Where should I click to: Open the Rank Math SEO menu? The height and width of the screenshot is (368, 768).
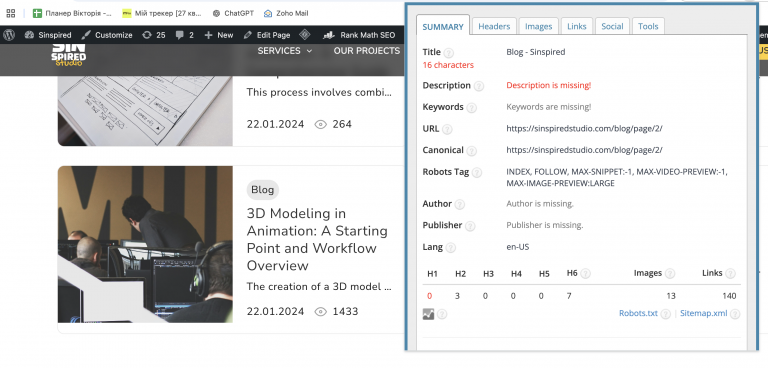(x=359, y=35)
